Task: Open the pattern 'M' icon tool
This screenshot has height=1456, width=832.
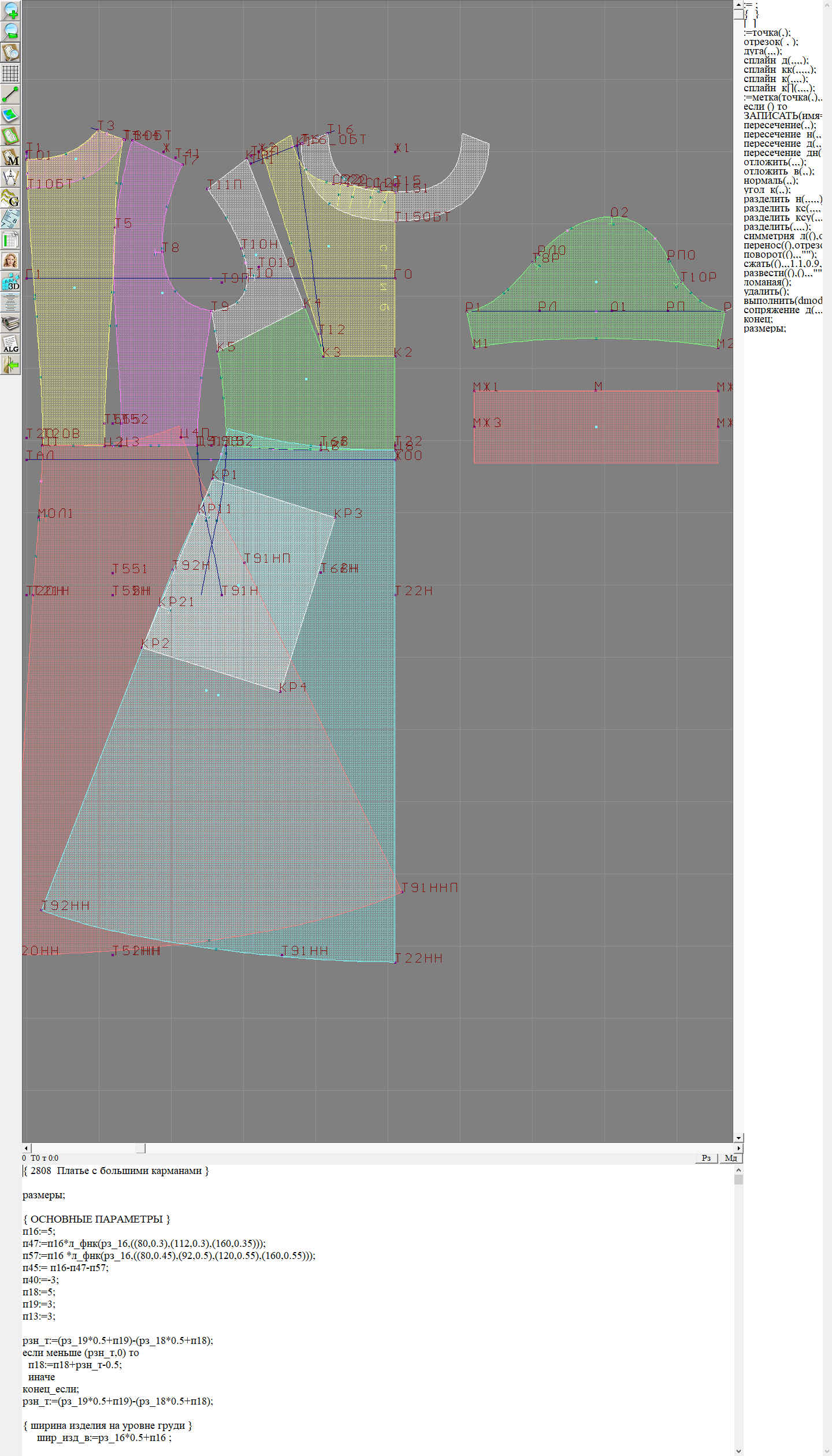Action: (x=10, y=157)
